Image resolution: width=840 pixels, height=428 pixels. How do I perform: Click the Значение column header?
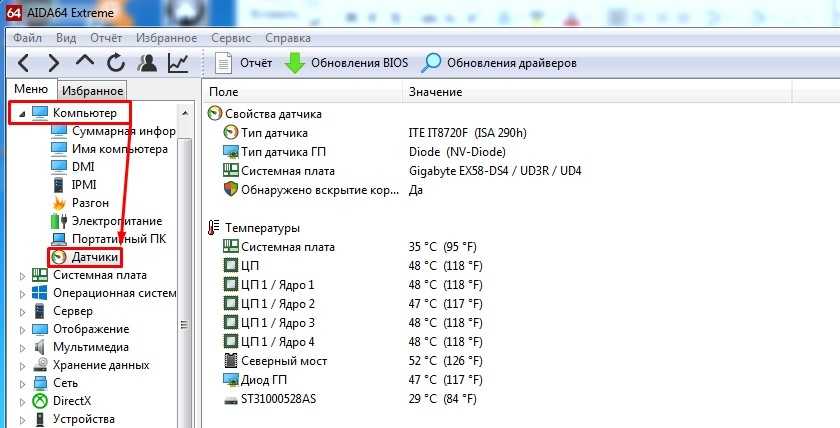pos(435,92)
